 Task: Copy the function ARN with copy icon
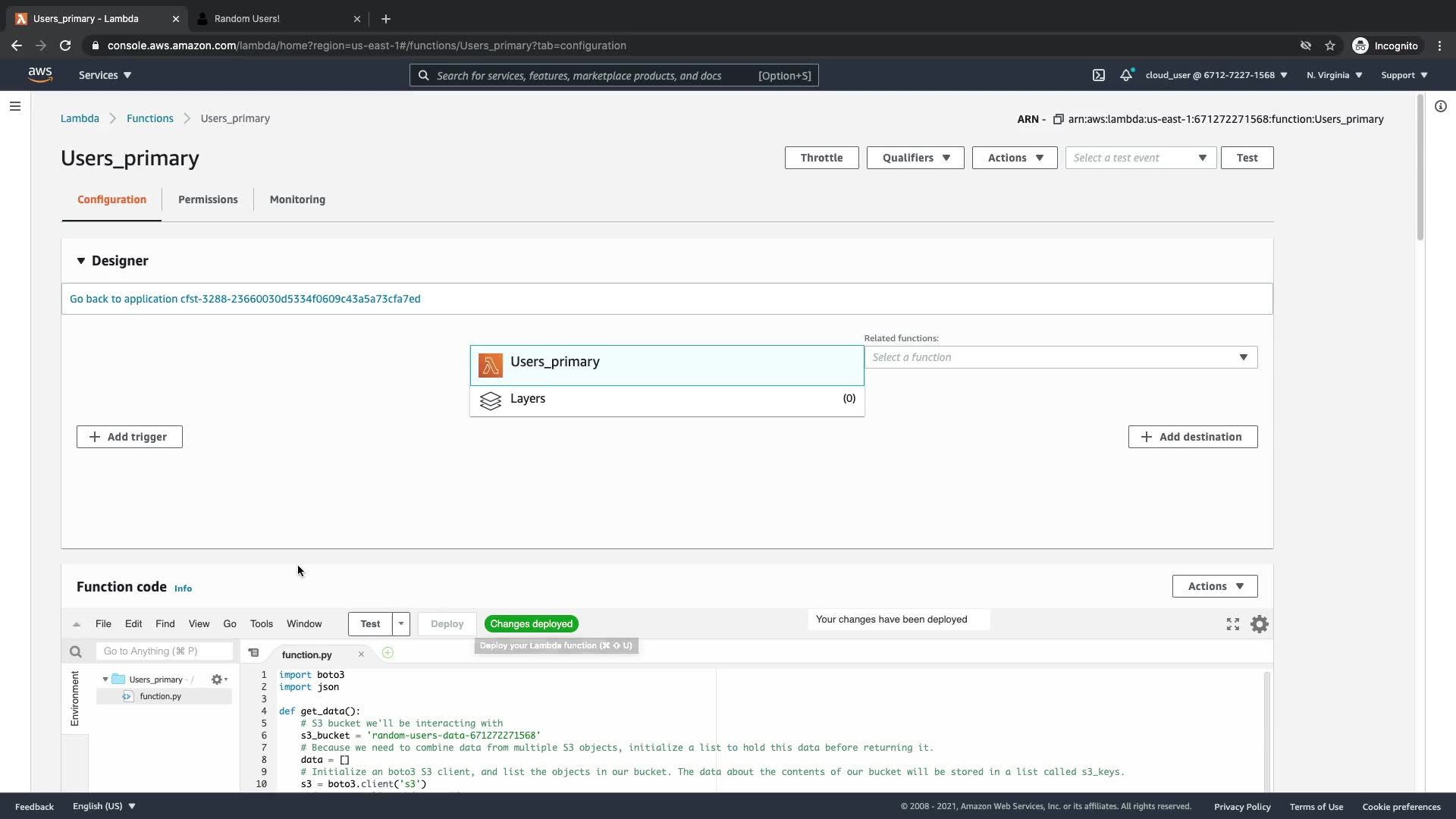(1059, 119)
